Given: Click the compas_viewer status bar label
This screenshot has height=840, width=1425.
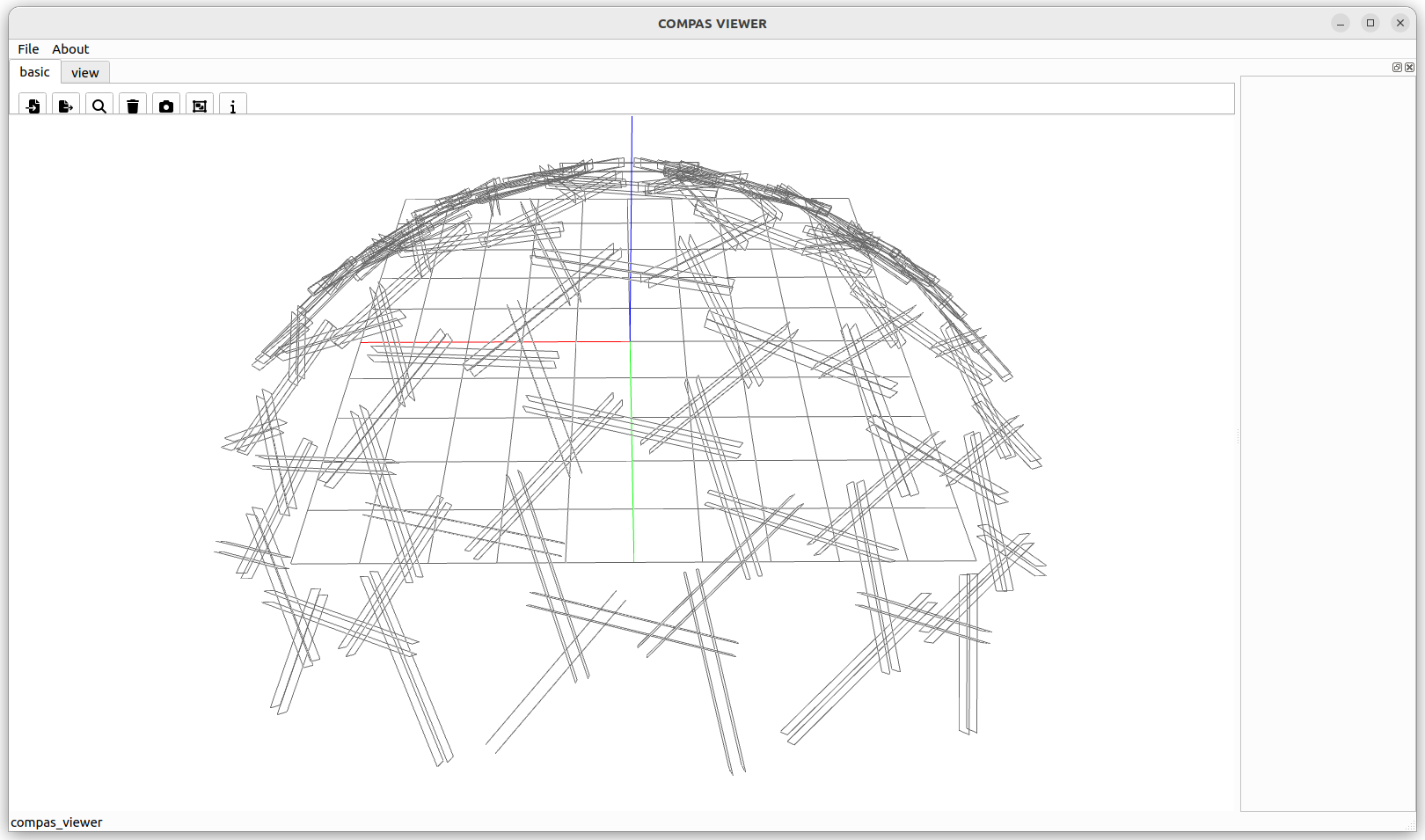Looking at the screenshot, I should coord(57,822).
